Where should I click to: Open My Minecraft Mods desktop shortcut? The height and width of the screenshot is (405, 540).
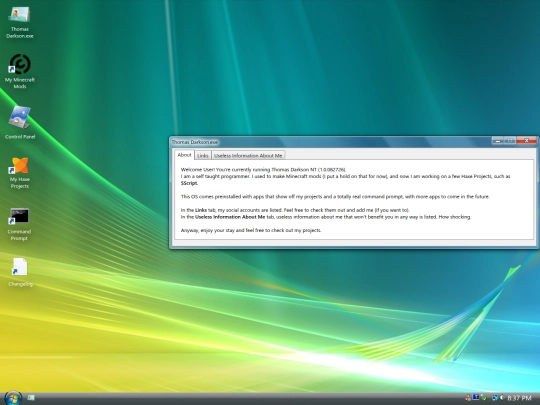point(20,71)
